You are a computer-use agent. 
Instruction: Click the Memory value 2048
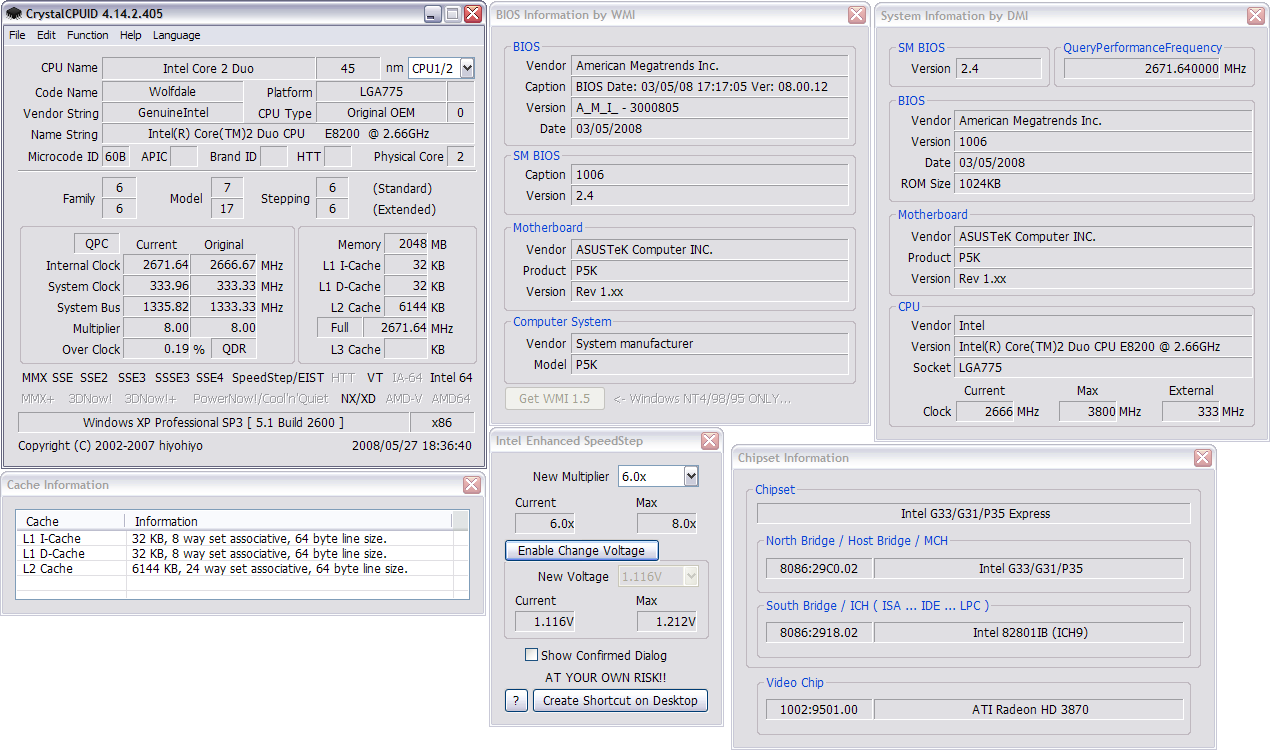406,244
